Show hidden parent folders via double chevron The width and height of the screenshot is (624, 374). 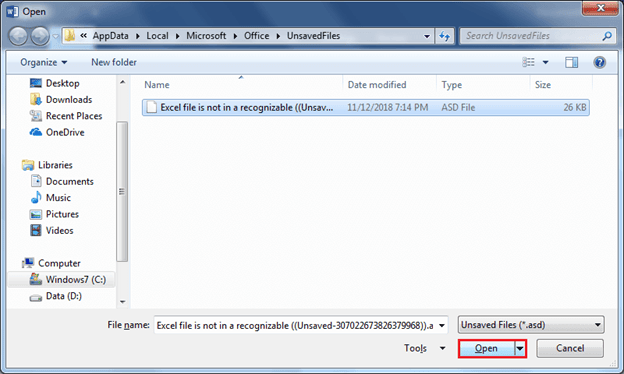(x=84, y=35)
